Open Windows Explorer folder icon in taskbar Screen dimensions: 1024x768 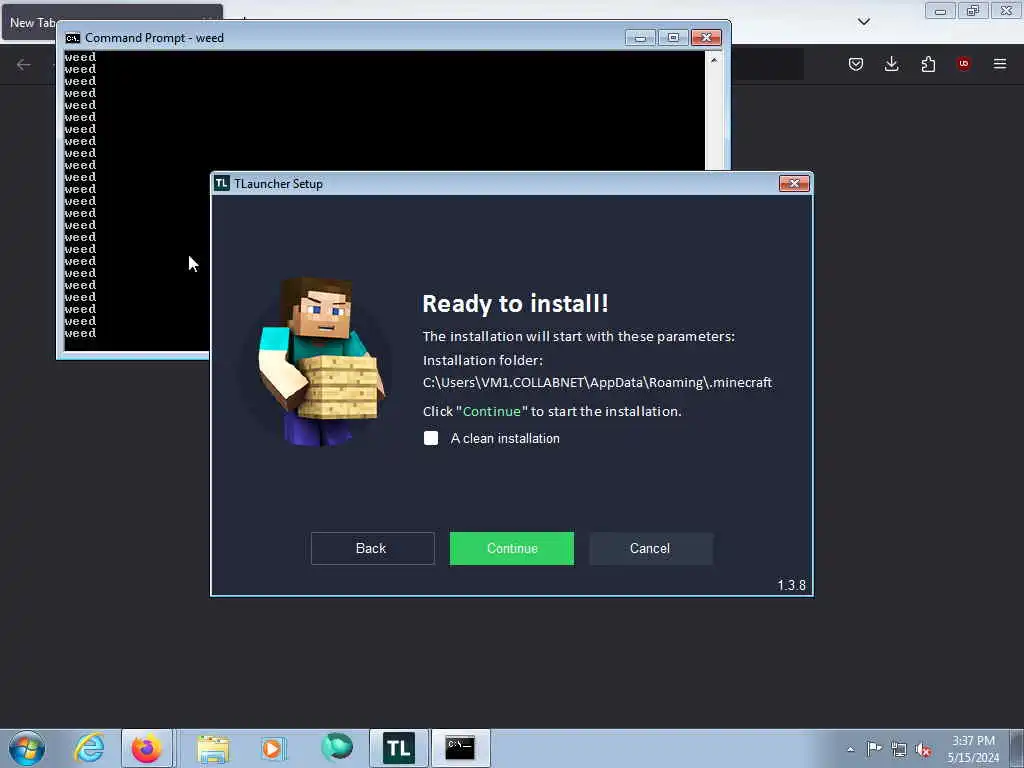click(x=213, y=748)
